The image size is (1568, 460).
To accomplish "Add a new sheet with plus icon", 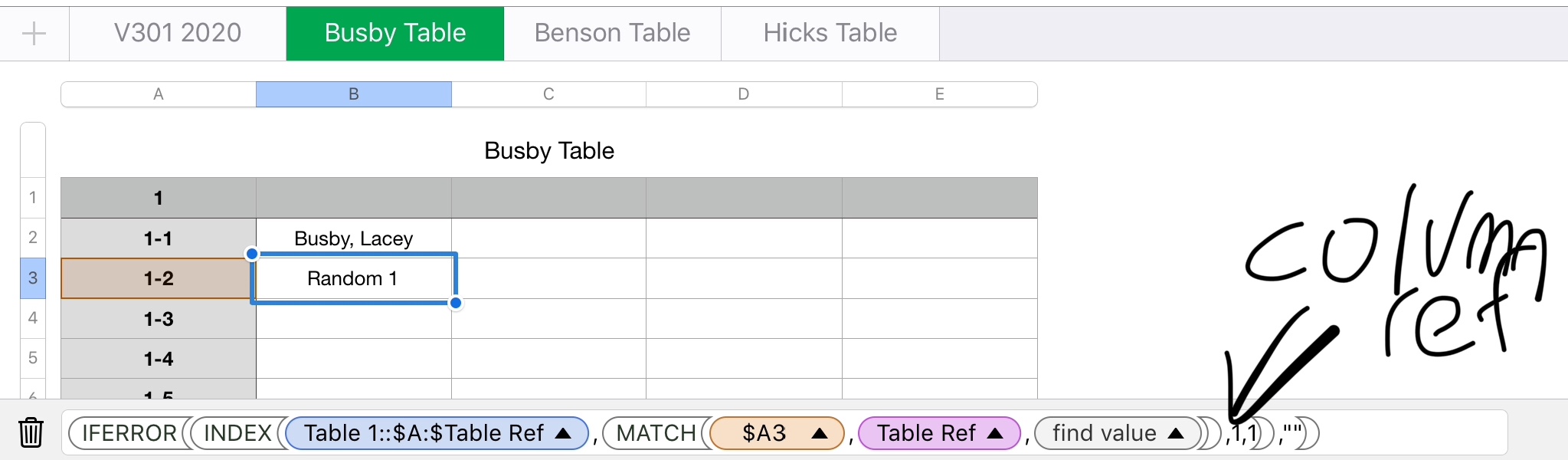I will tap(34, 34).
